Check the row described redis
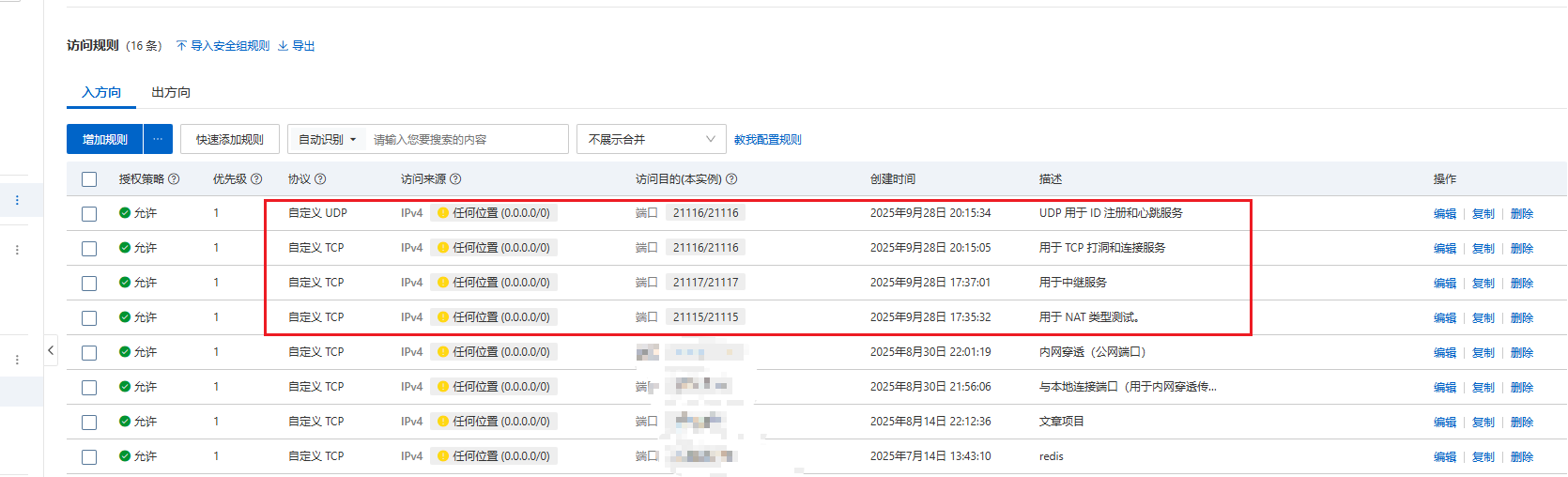This screenshot has height=477, width=1568. click(x=89, y=457)
